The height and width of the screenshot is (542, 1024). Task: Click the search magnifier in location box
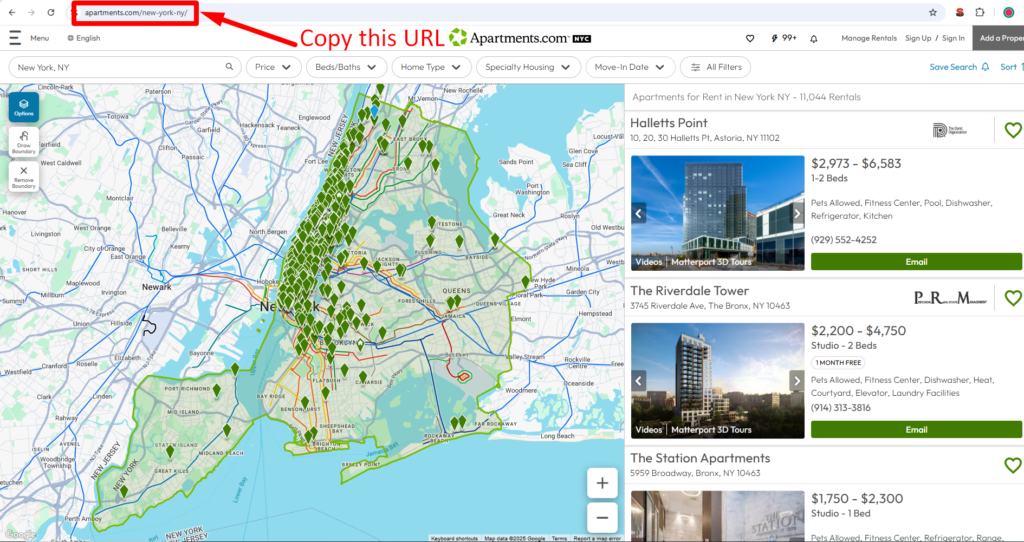point(229,67)
